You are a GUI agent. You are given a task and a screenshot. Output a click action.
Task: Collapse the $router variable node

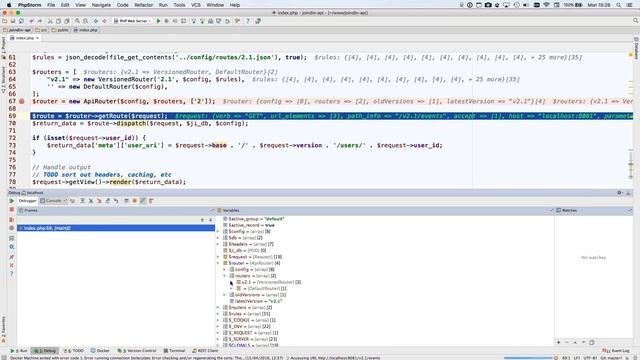218,263
